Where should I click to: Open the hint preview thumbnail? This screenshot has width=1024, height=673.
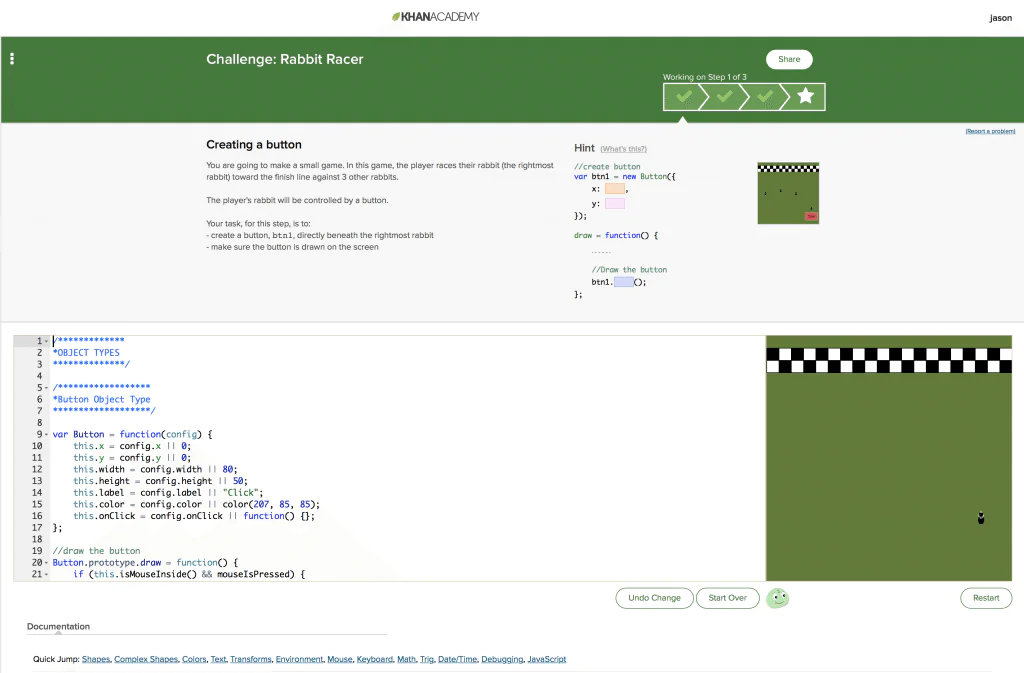788,193
